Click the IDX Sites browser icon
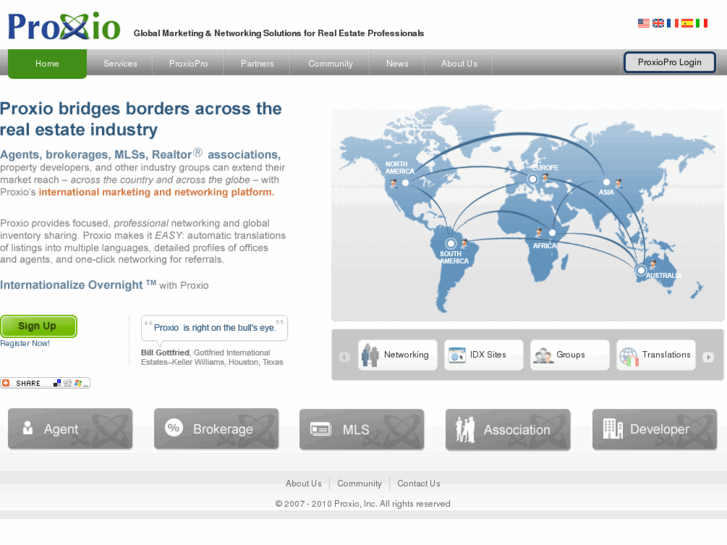This screenshot has height=545, width=727. pos(457,355)
